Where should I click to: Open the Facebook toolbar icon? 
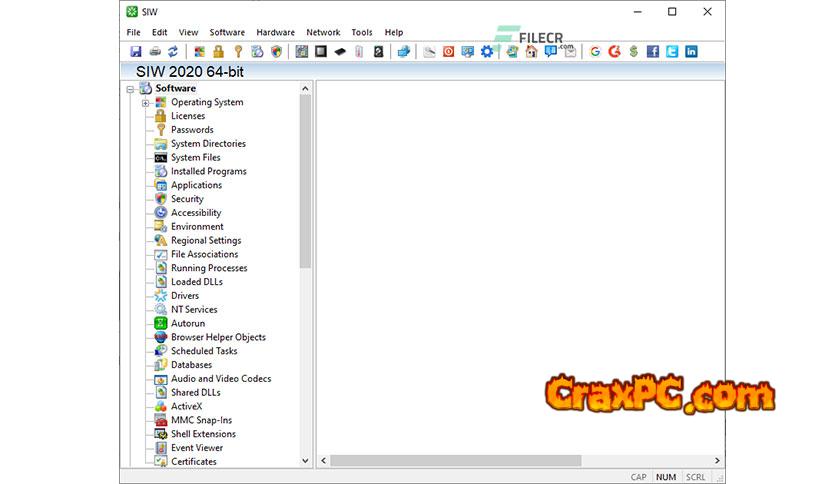click(652, 51)
